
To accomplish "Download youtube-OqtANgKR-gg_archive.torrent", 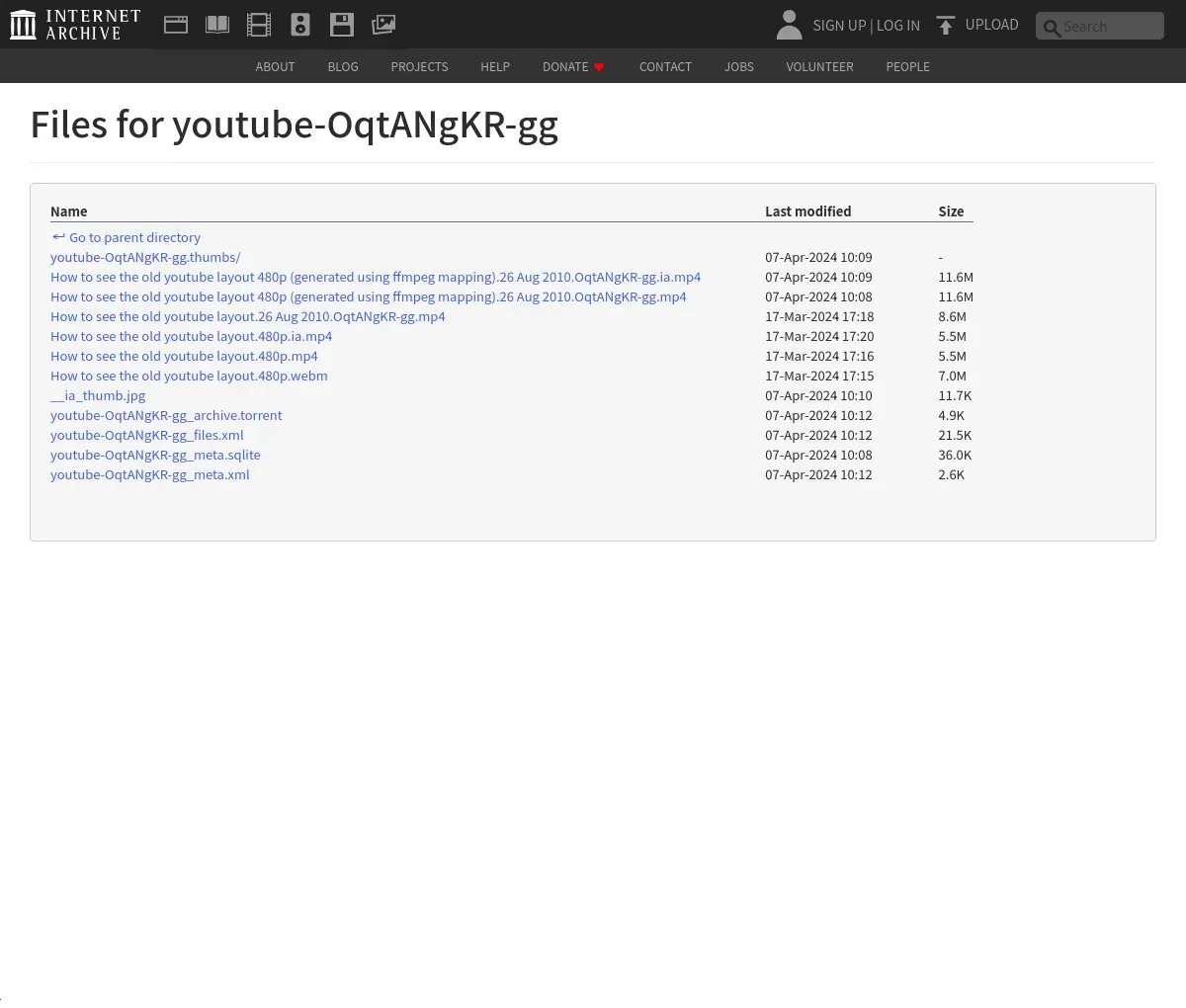I will [x=166, y=415].
